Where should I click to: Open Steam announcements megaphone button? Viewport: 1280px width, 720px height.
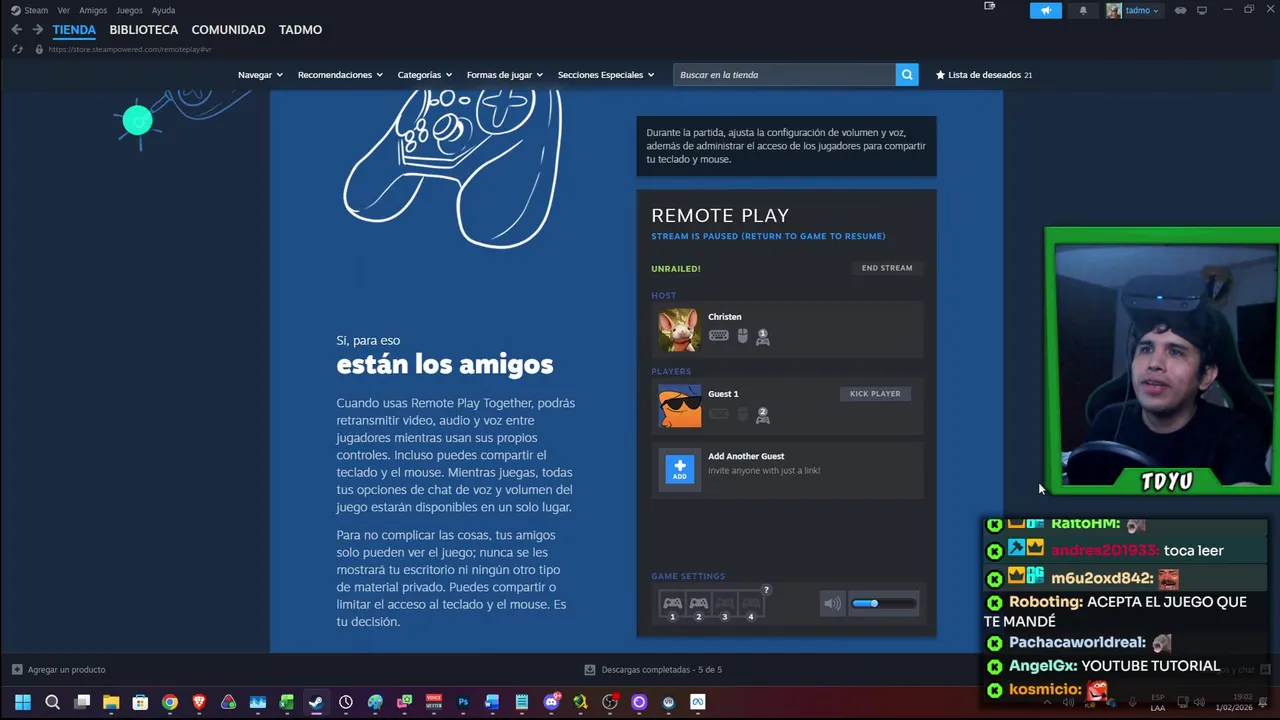tap(1045, 10)
